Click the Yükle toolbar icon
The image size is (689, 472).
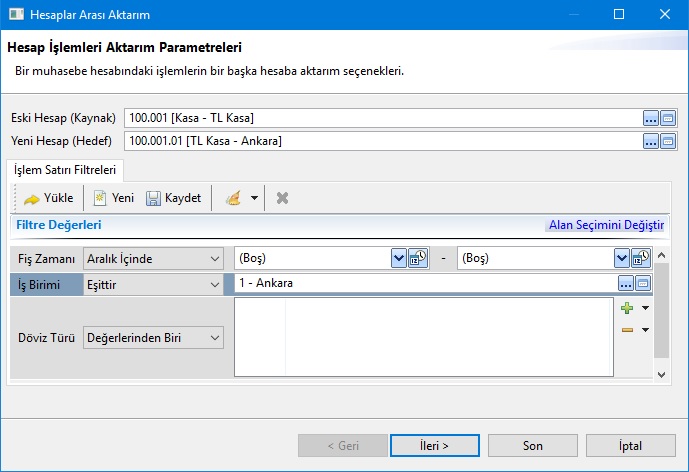[x=48, y=198]
